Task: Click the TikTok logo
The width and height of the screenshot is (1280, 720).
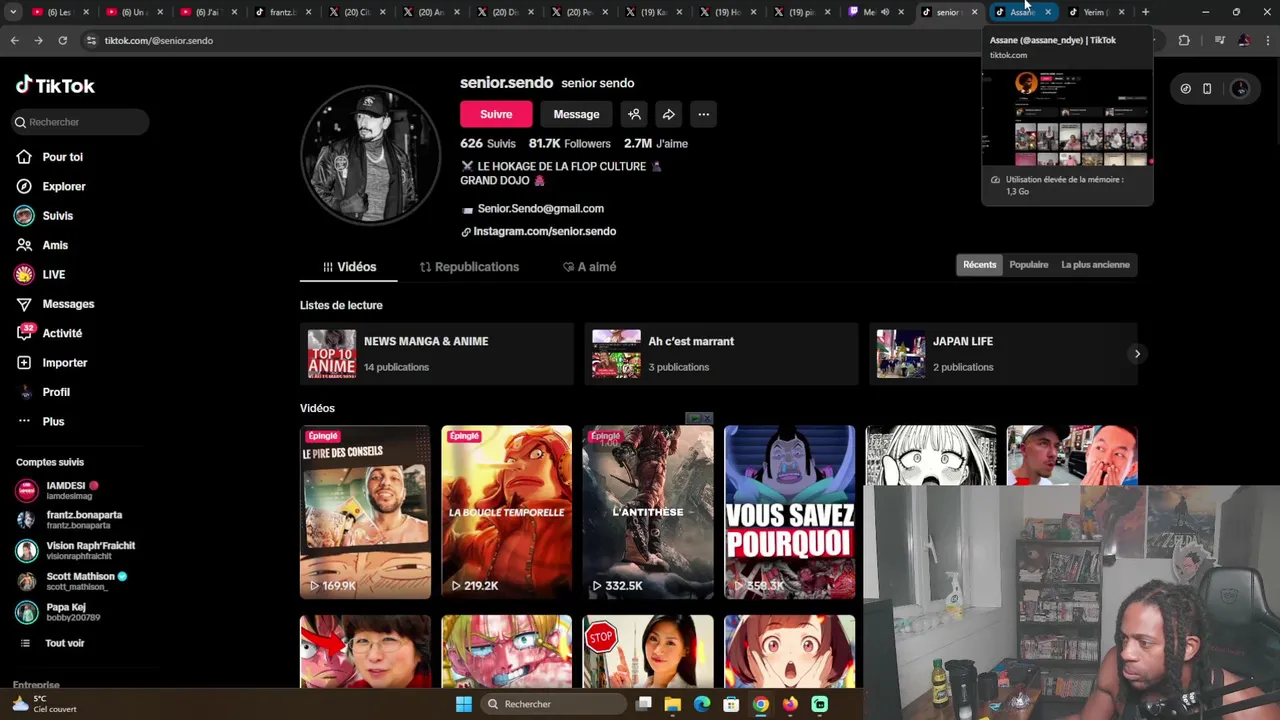Action: 55,85
